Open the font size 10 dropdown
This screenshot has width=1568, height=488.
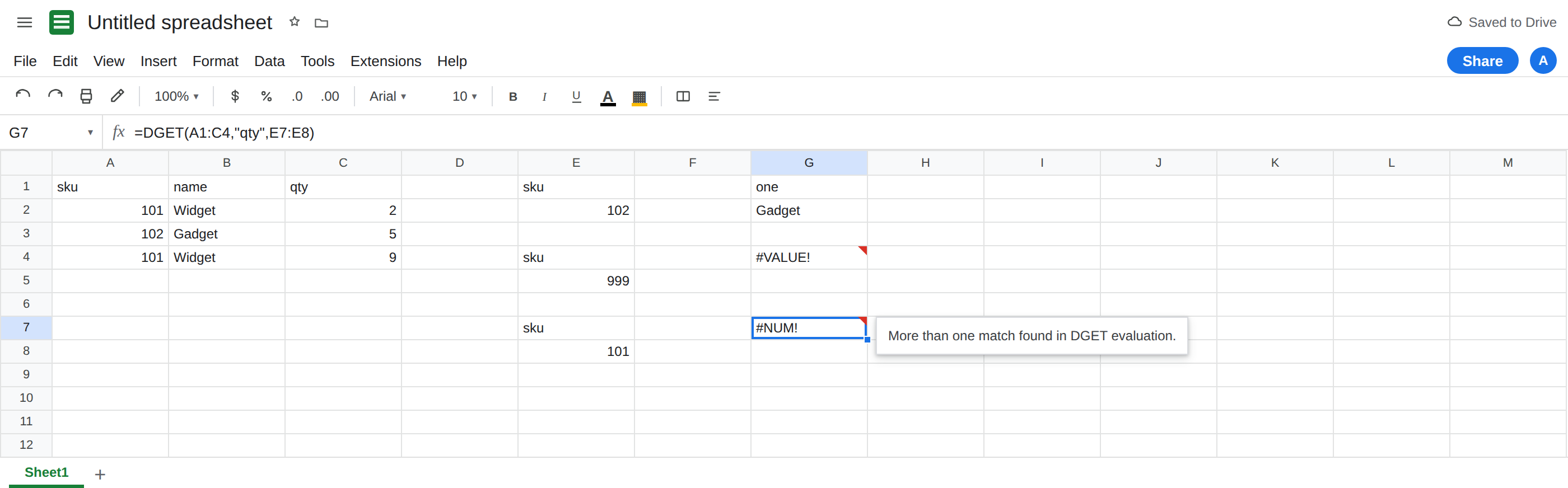(x=464, y=96)
